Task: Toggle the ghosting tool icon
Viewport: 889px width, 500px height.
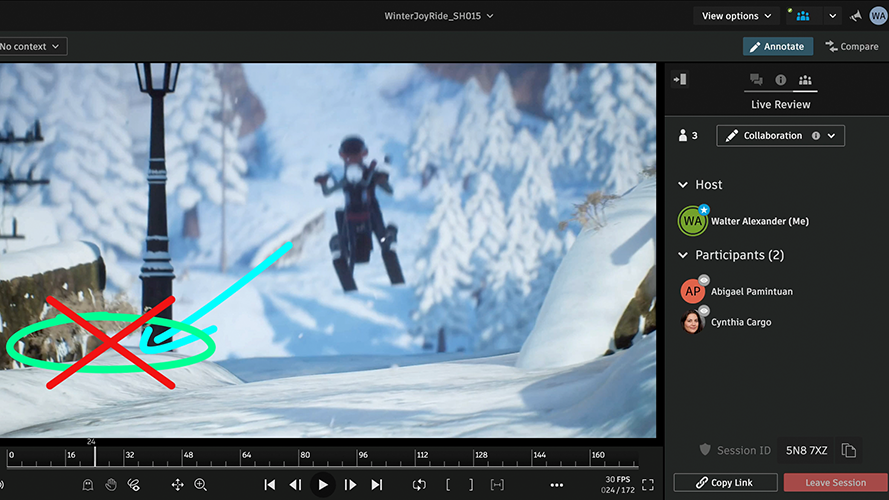Action: 87,485
